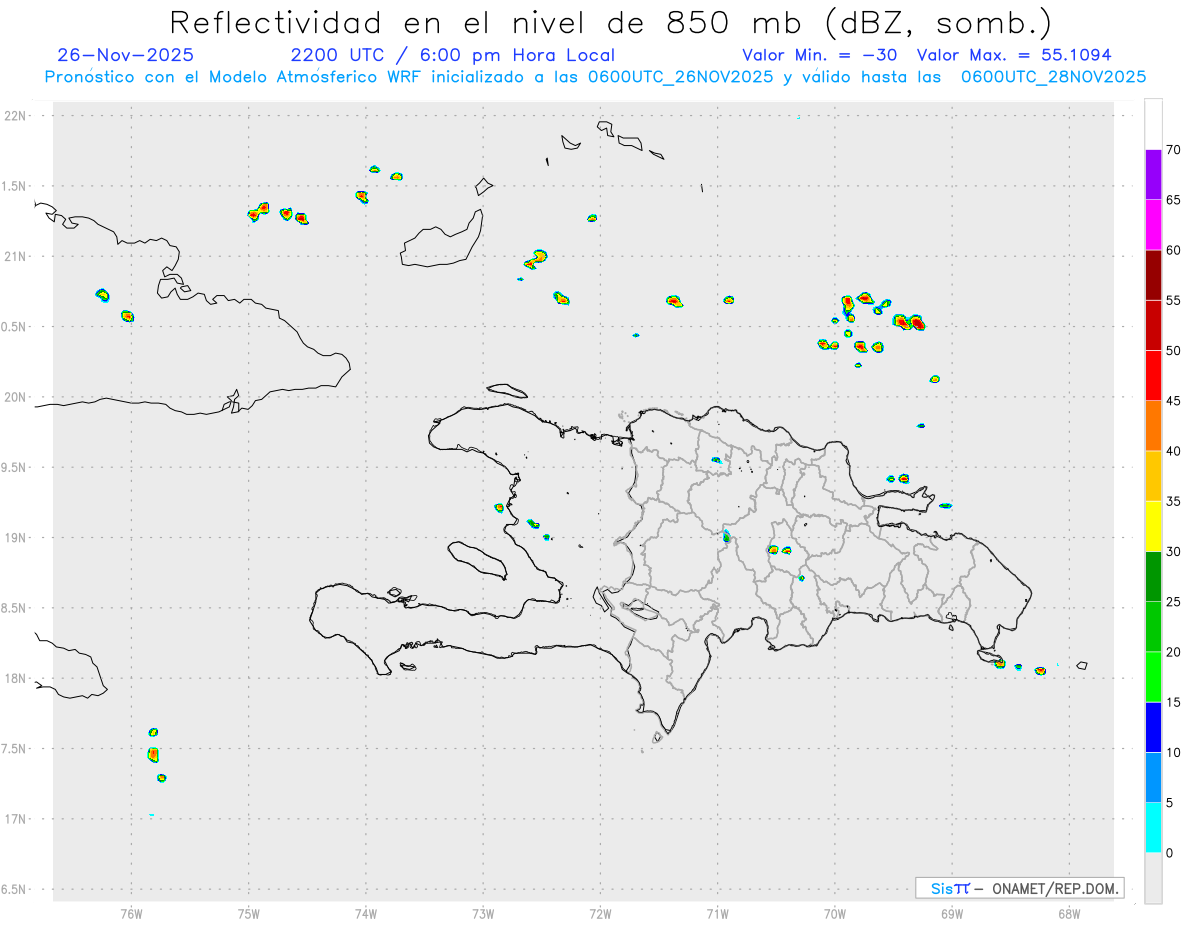Click the date text '26-Nov-2025'
Screen dimensions: 1200x927
point(126,55)
